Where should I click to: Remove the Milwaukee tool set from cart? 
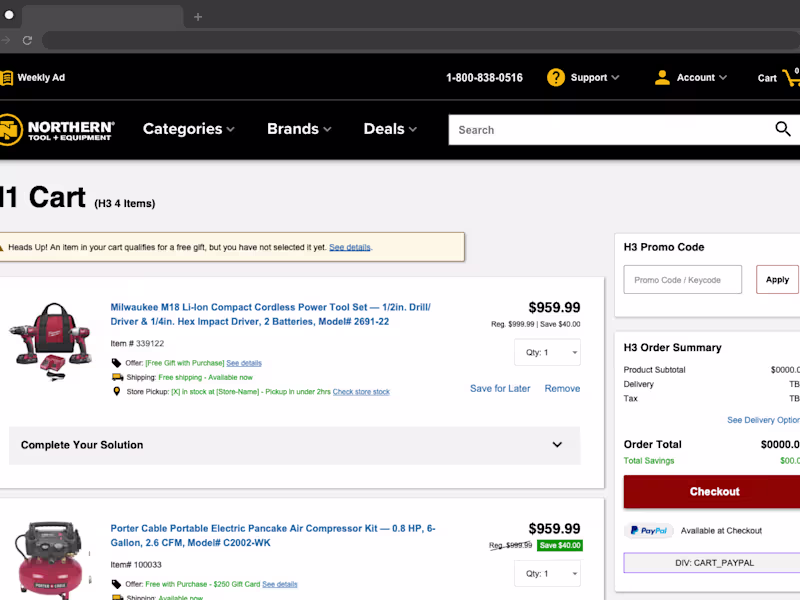click(562, 389)
